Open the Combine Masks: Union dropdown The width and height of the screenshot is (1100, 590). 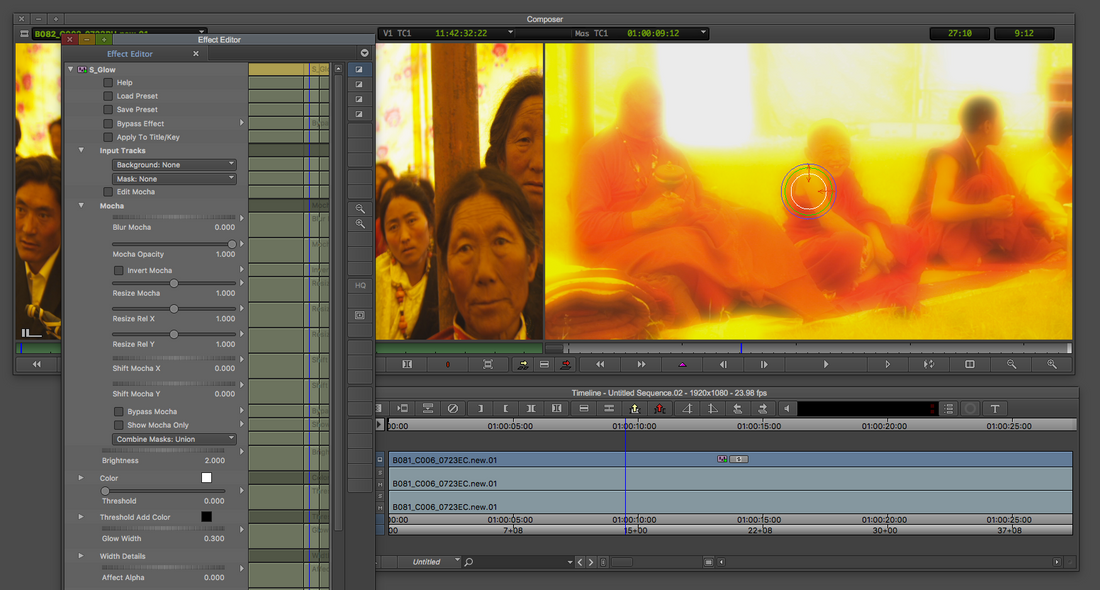pos(174,439)
